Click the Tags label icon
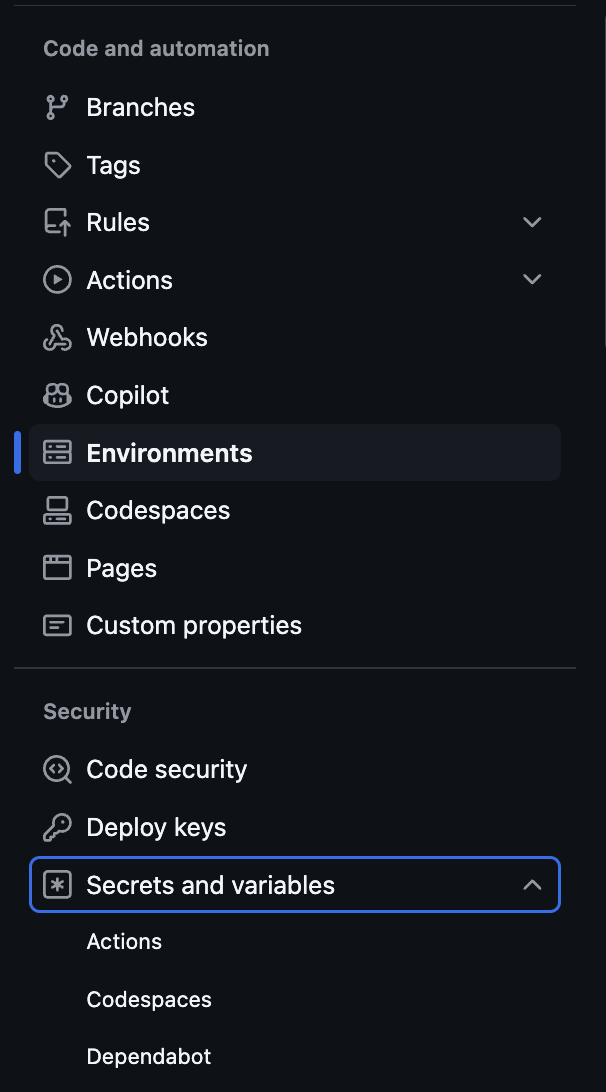The image size is (606, 1092). click(57, 165)
